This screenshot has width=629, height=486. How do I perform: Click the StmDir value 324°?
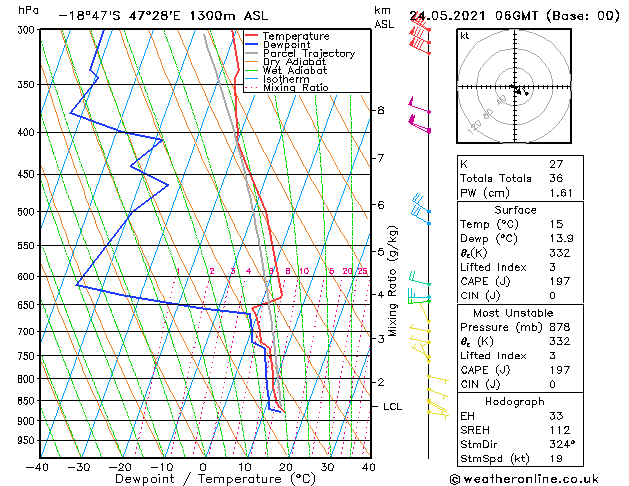(562, 444)
